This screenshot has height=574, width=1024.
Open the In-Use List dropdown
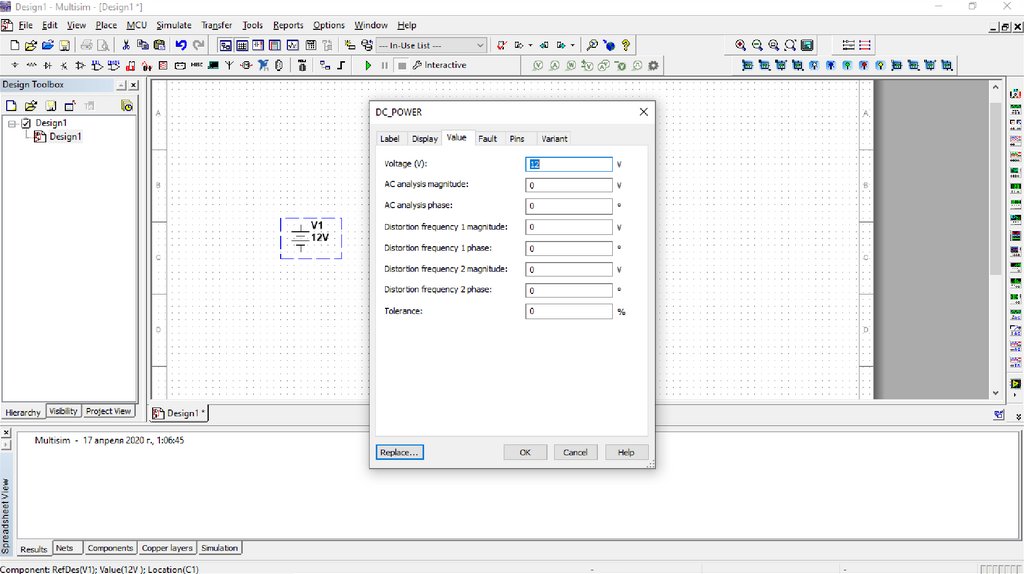click(x=480, y=45)
